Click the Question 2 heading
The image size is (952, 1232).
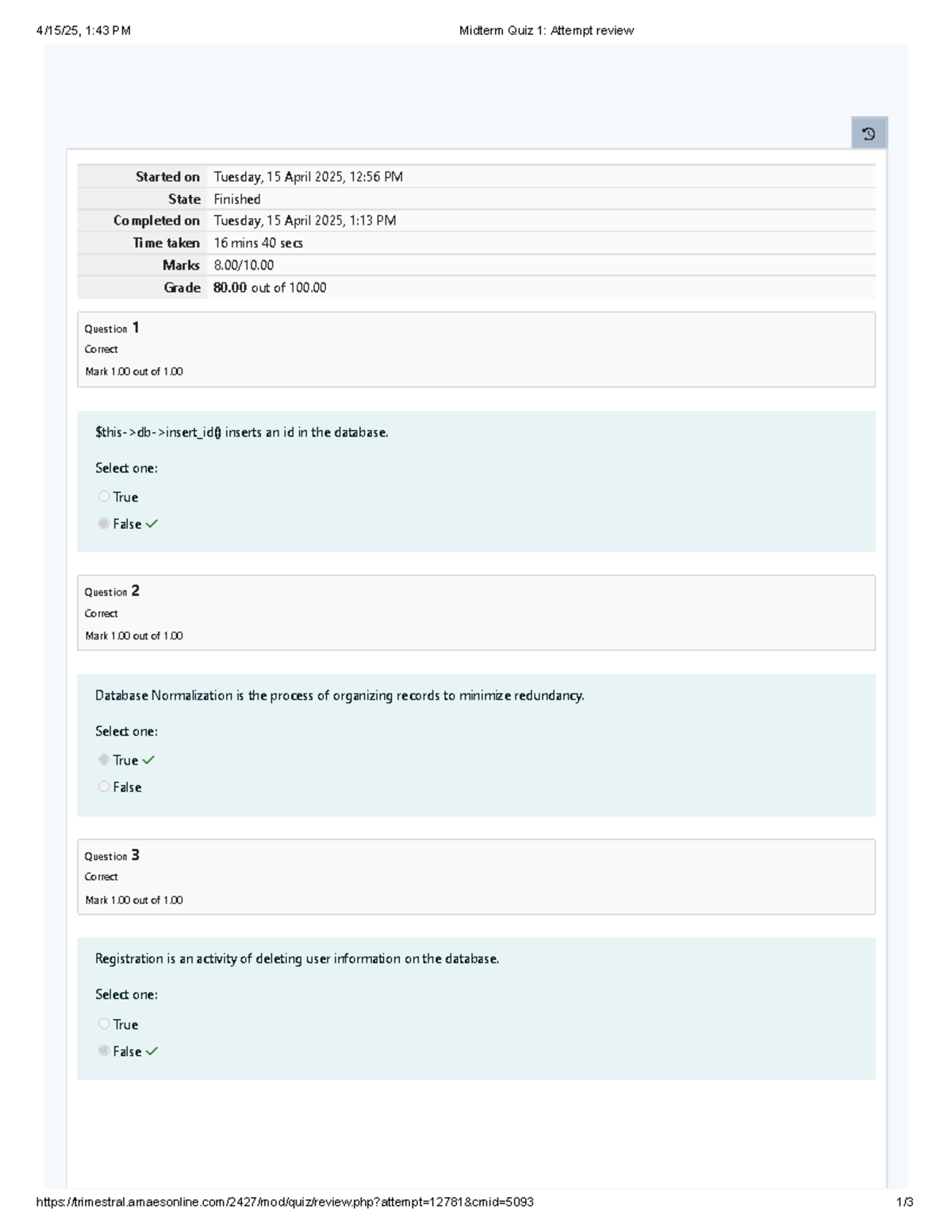(112, 591)
